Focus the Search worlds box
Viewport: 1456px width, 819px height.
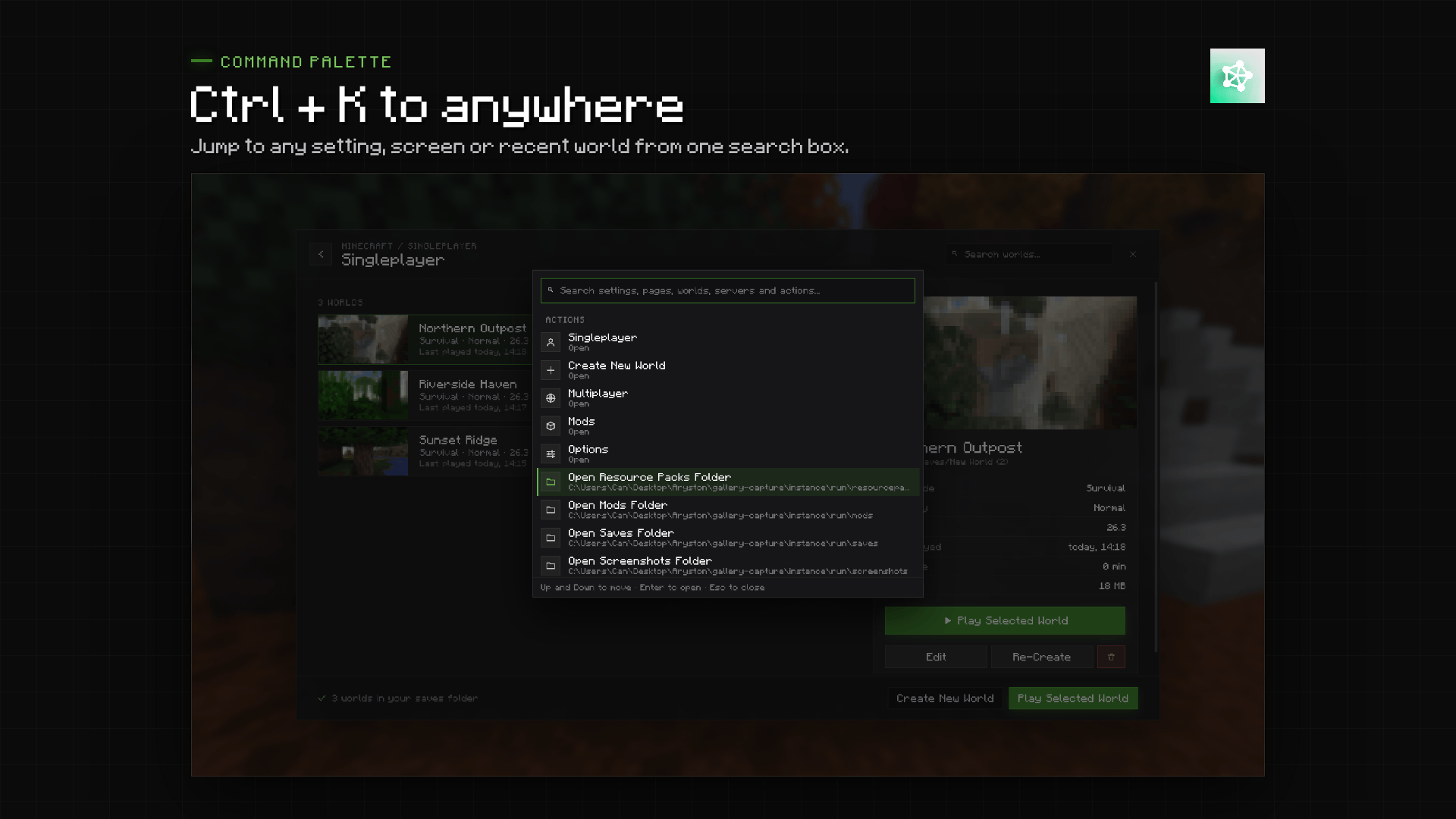point(1030,254)
